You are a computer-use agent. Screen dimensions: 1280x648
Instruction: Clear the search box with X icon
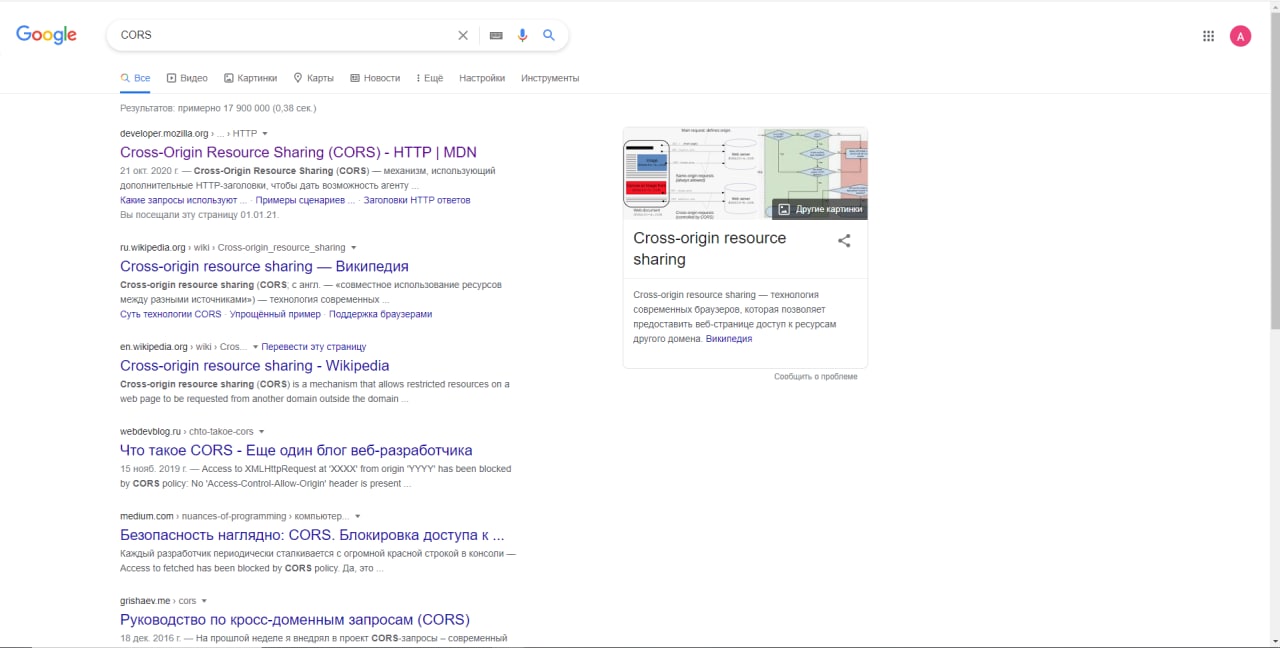point(463,35)
